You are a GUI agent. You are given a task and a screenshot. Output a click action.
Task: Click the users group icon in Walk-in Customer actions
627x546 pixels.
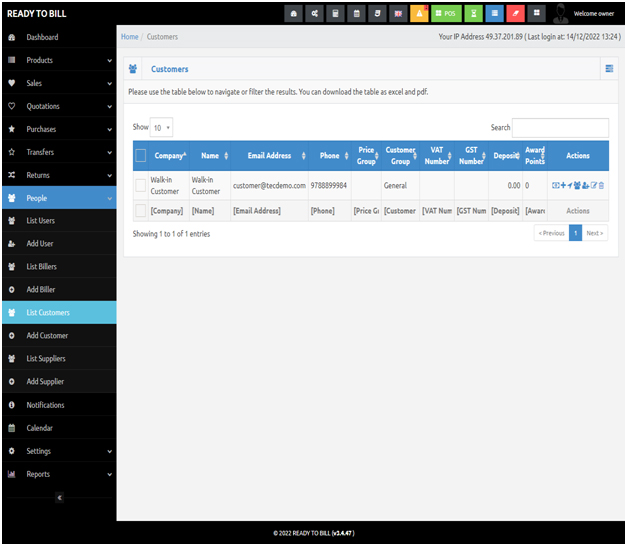pos(577,186)
